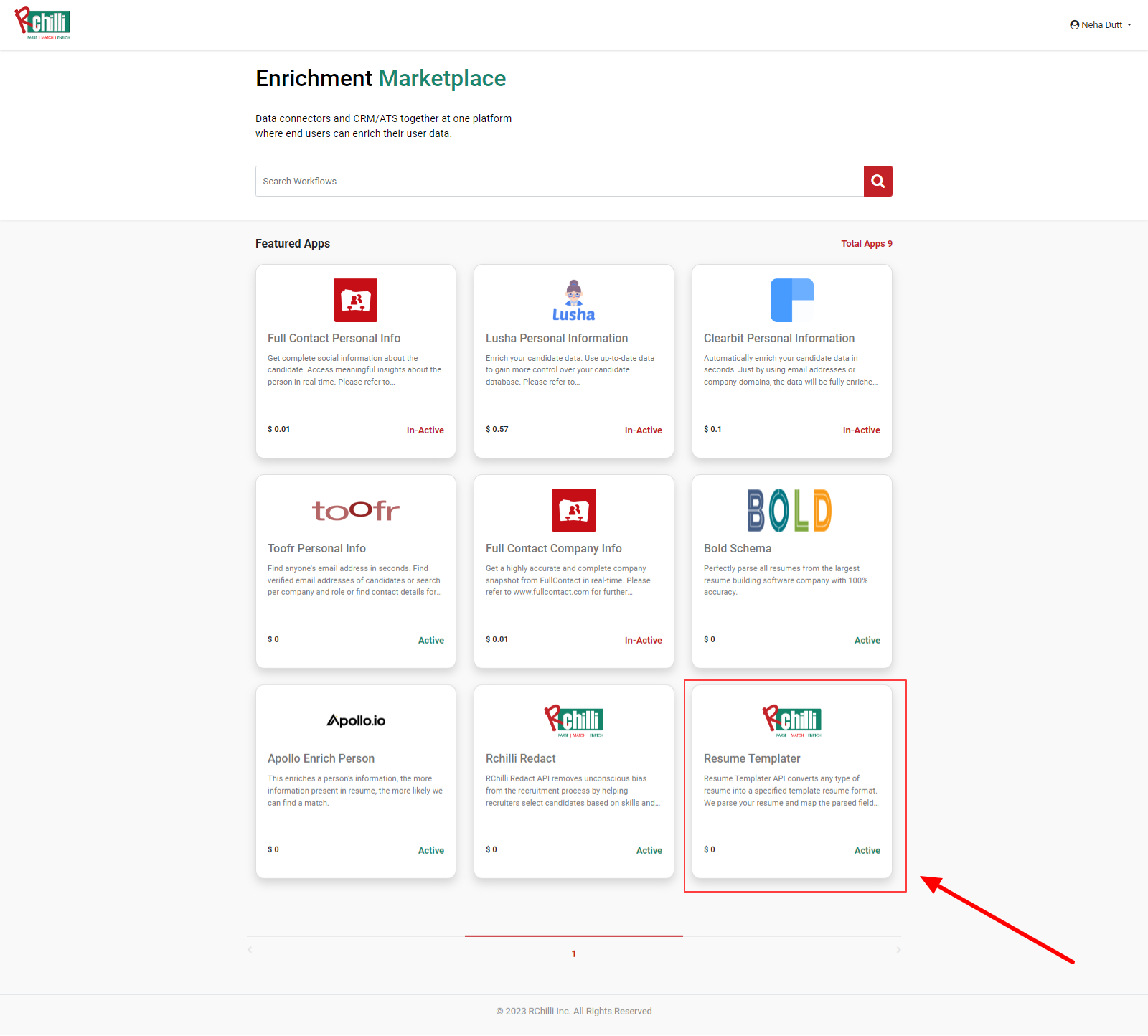
Task: Click the $ 0.57 price on Lusha card
Action: click(x=497, y=429)
